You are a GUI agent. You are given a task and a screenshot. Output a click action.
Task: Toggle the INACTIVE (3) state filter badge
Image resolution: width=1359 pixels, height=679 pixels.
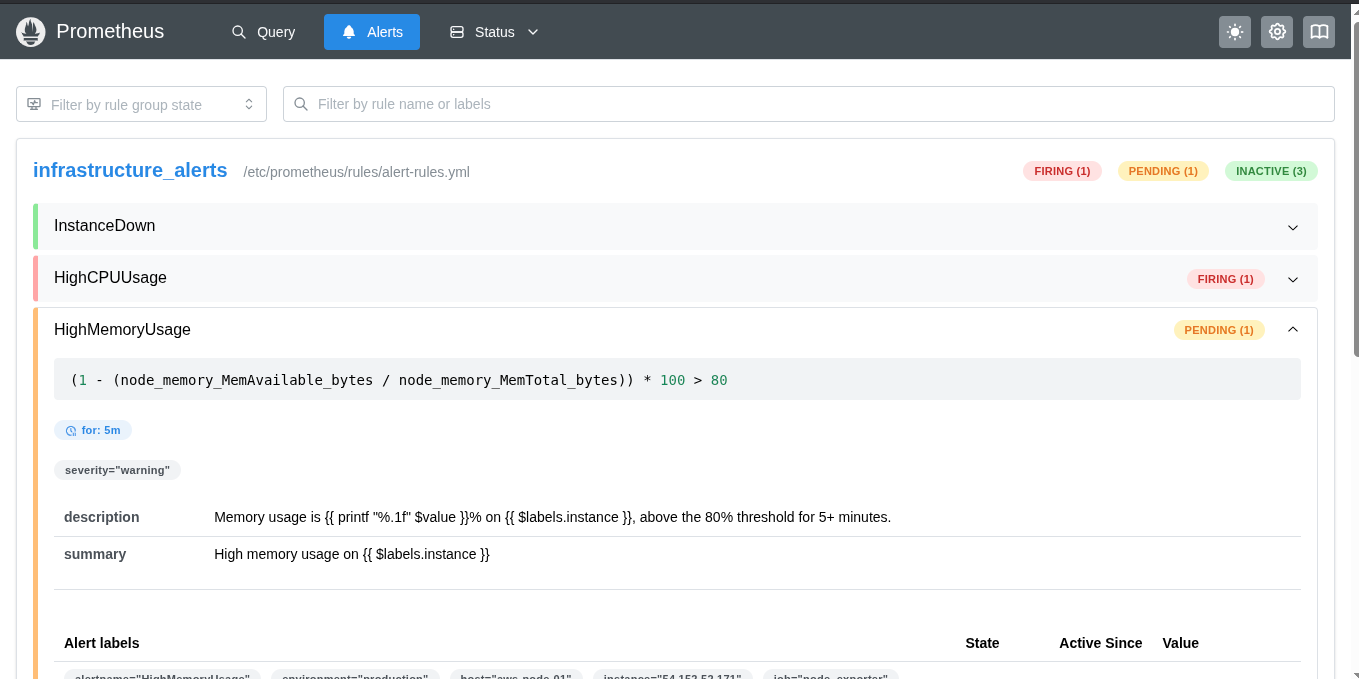1271,171
